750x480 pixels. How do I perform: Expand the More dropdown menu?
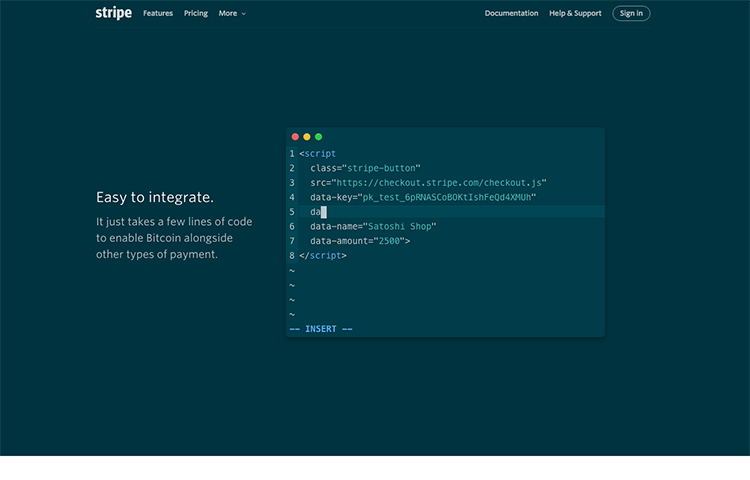pos(232,14)
